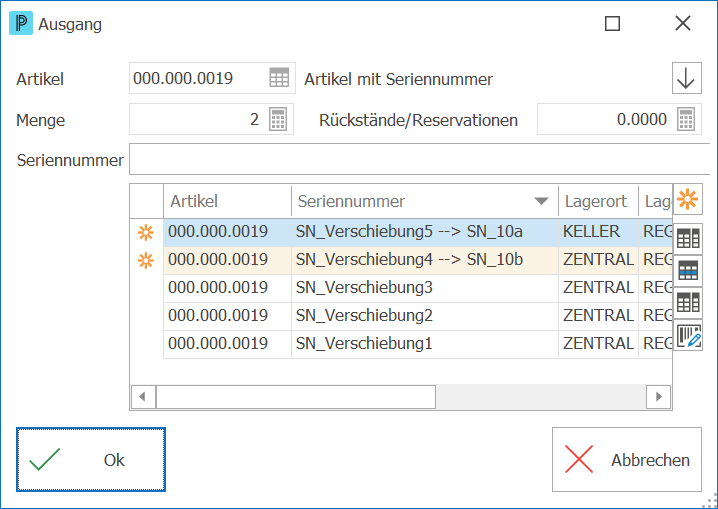Viewport: 718px width, 509px height.
Task: Click inside the Seriennummer input field
Action: pyautogui.click(x=419, y=159)
